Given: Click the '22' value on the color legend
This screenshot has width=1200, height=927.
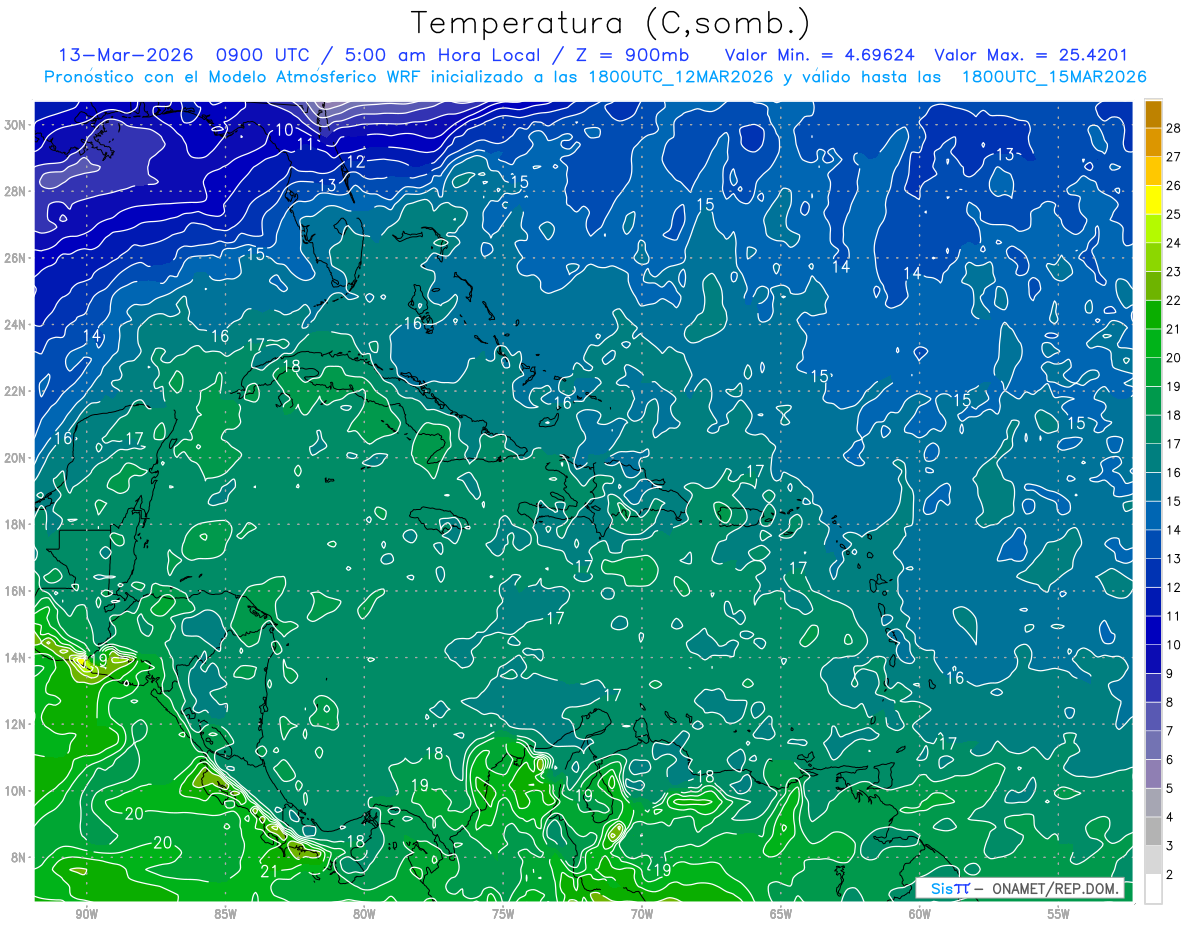Looking at the screenshot, I should point(1174,300).
